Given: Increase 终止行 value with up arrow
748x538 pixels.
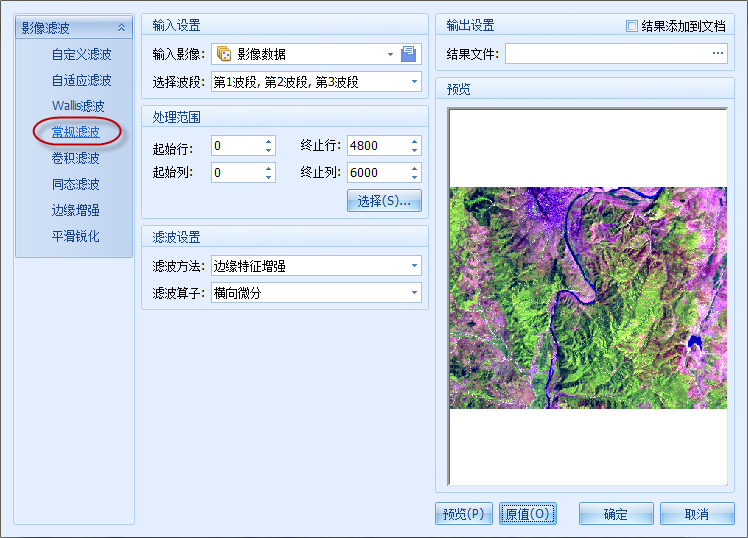Looking at the screenshot, I should (414, 141).
